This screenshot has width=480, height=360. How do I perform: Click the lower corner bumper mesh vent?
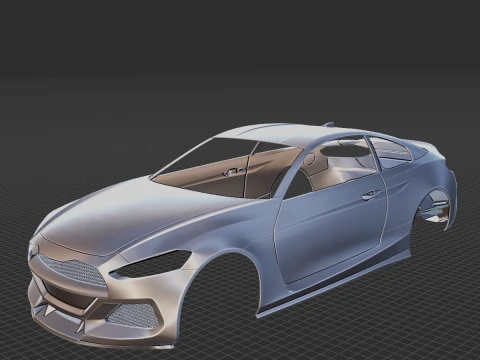pyautogui.click(x=132, y=315)
